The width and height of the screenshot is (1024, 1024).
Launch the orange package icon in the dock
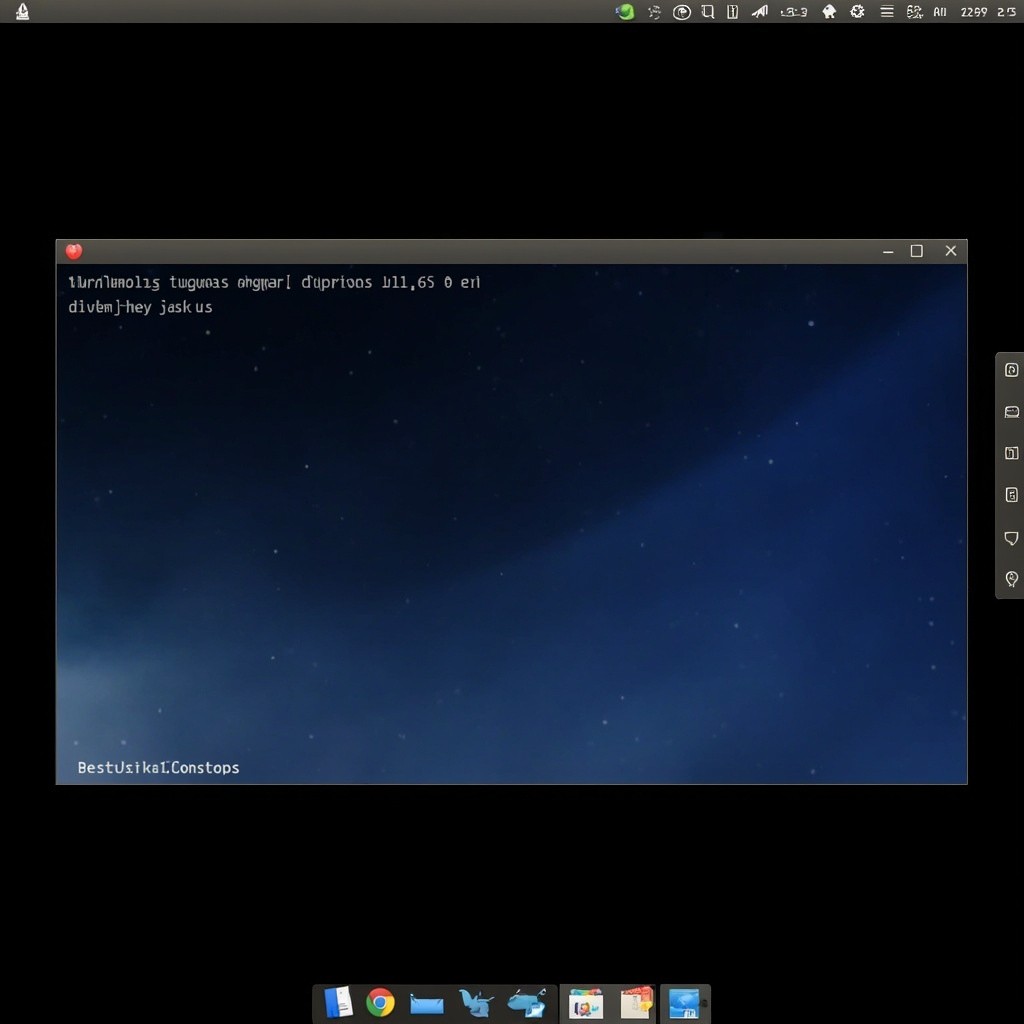pyautogui.click(x=636, y=1002)
